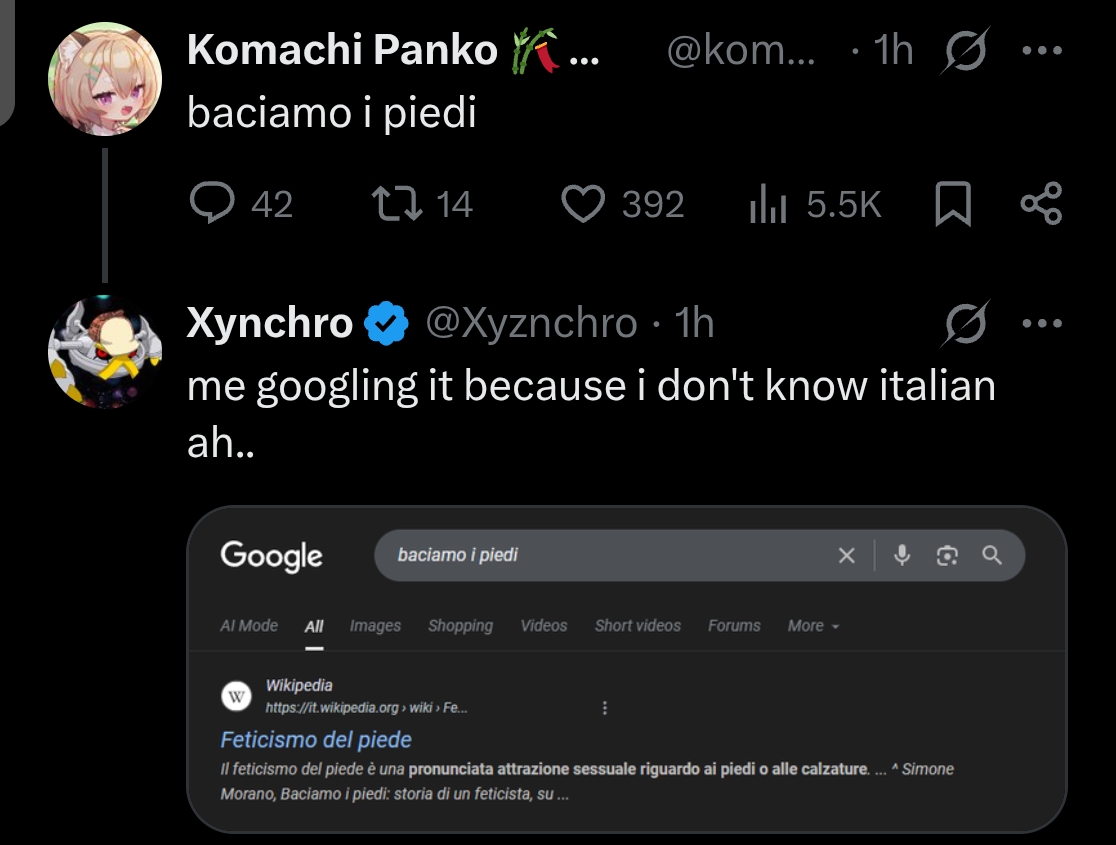
Task: Open replies on Komachi Panko's tweet
Action: click(x=212, y=204)
